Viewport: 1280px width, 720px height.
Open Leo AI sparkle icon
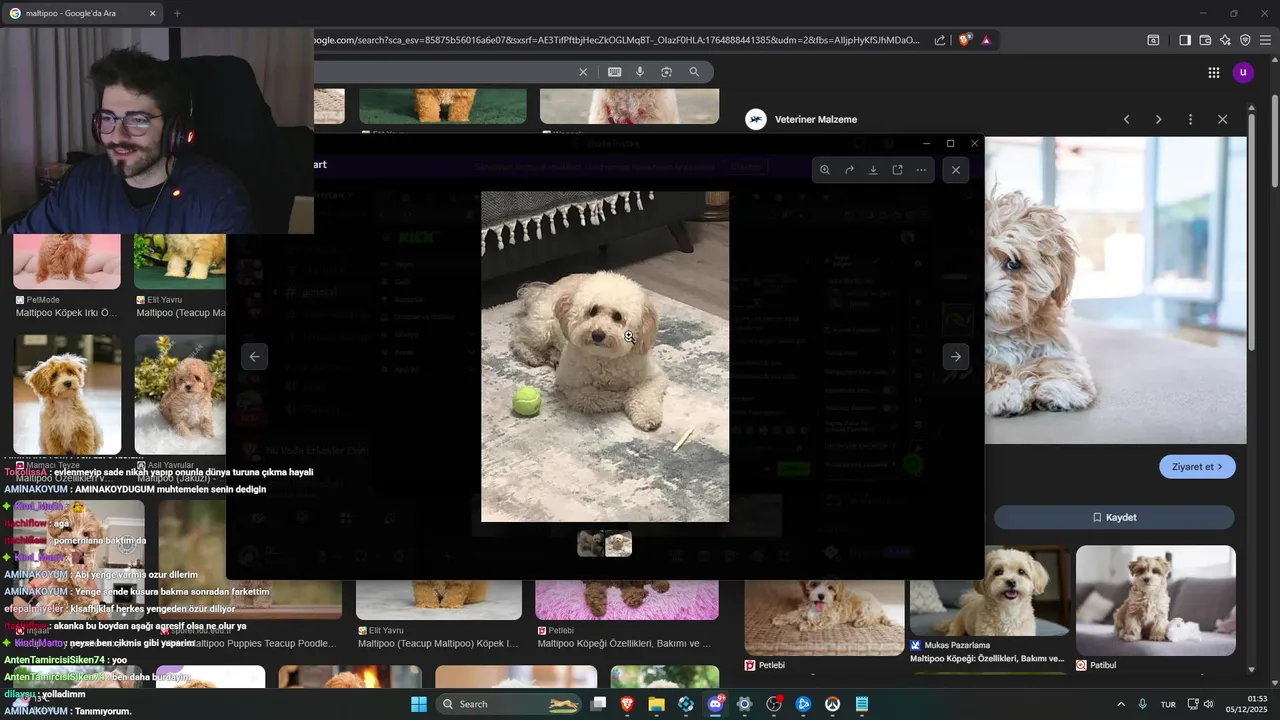pyautogui.click(x=1225, y=40)
